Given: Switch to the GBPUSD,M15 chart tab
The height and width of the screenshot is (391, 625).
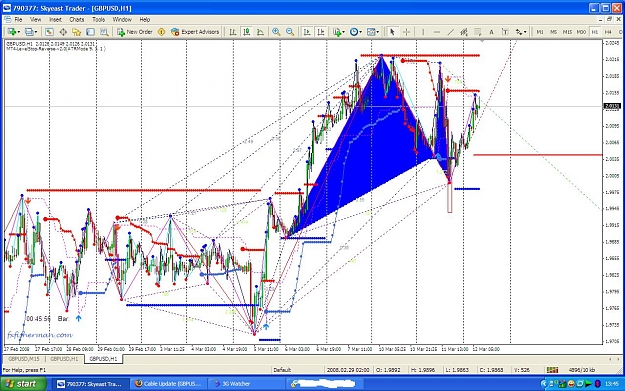Looking at the screenshot, I should pyautogui.click(x=24, y=359).
